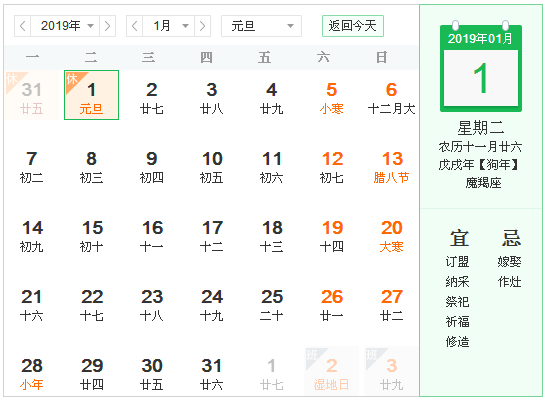Go to previous month arrow
546x402 pixels.
point(134,26)
